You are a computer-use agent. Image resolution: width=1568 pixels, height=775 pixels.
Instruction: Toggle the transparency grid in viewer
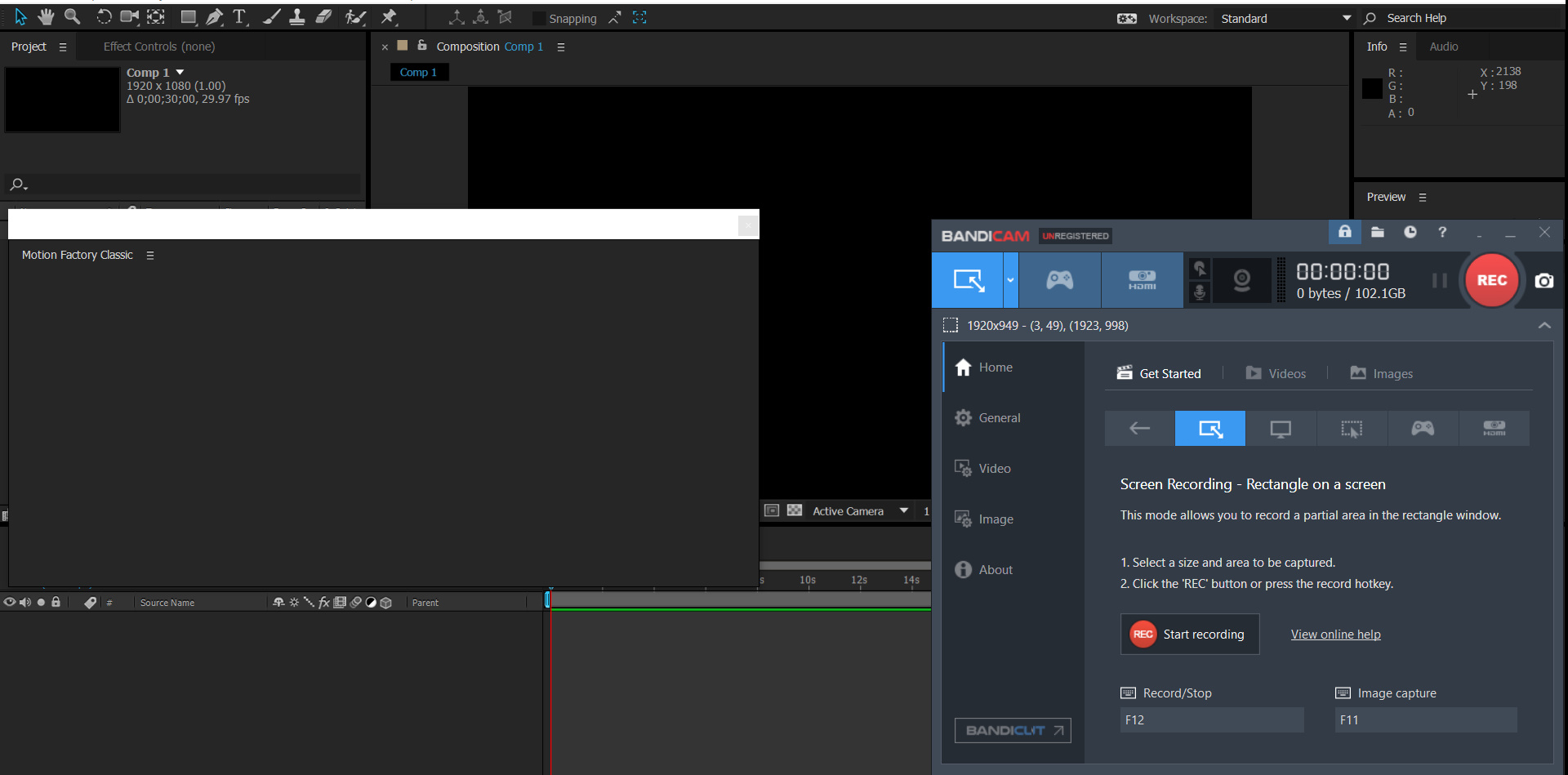794,510
